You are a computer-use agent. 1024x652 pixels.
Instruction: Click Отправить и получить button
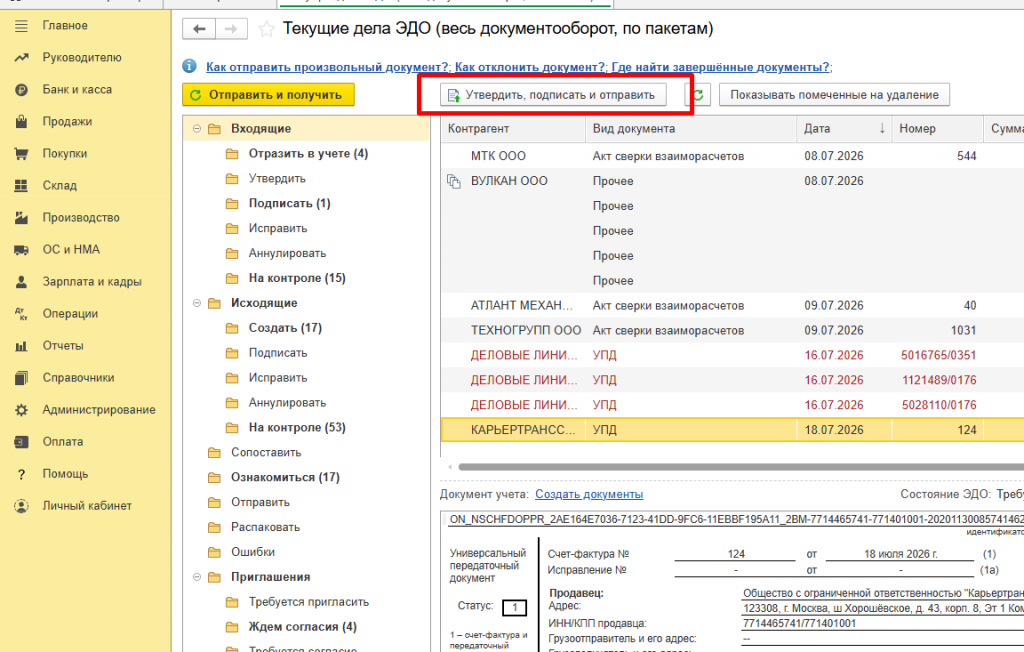[268, 95]
